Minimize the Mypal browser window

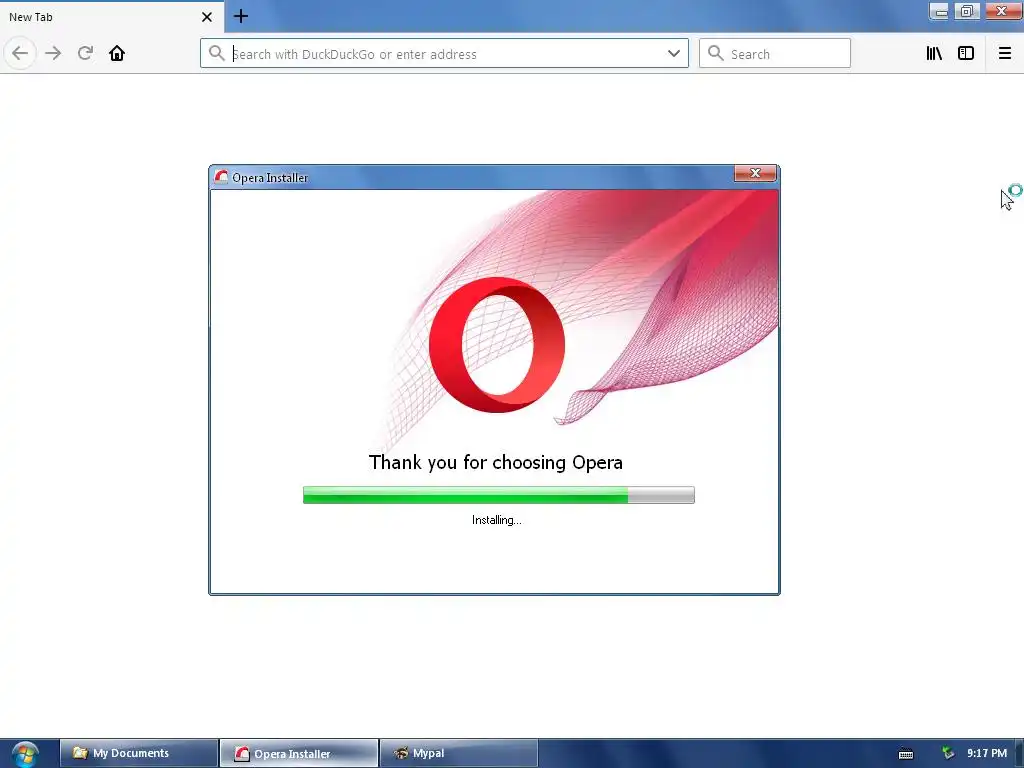[x=940, y=11]
